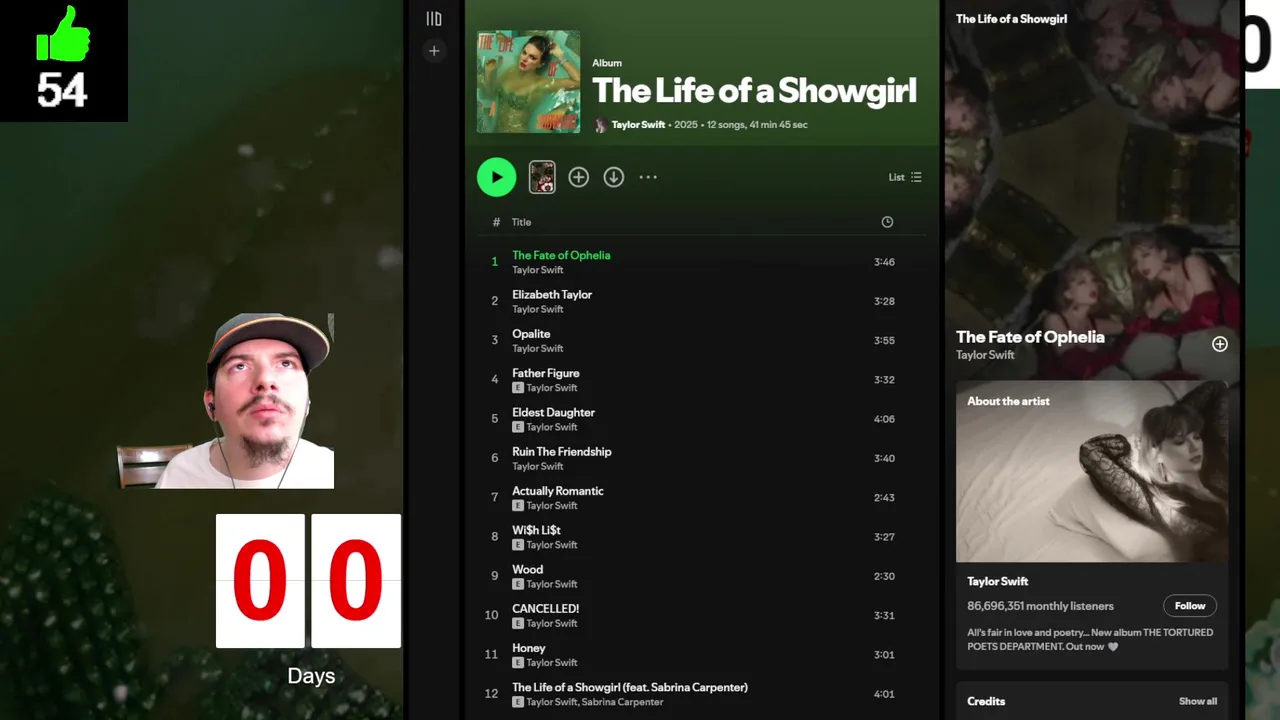Click Taylor Swift under now playing title
This screenshot has height=720, width=1280.
point(985,355)
